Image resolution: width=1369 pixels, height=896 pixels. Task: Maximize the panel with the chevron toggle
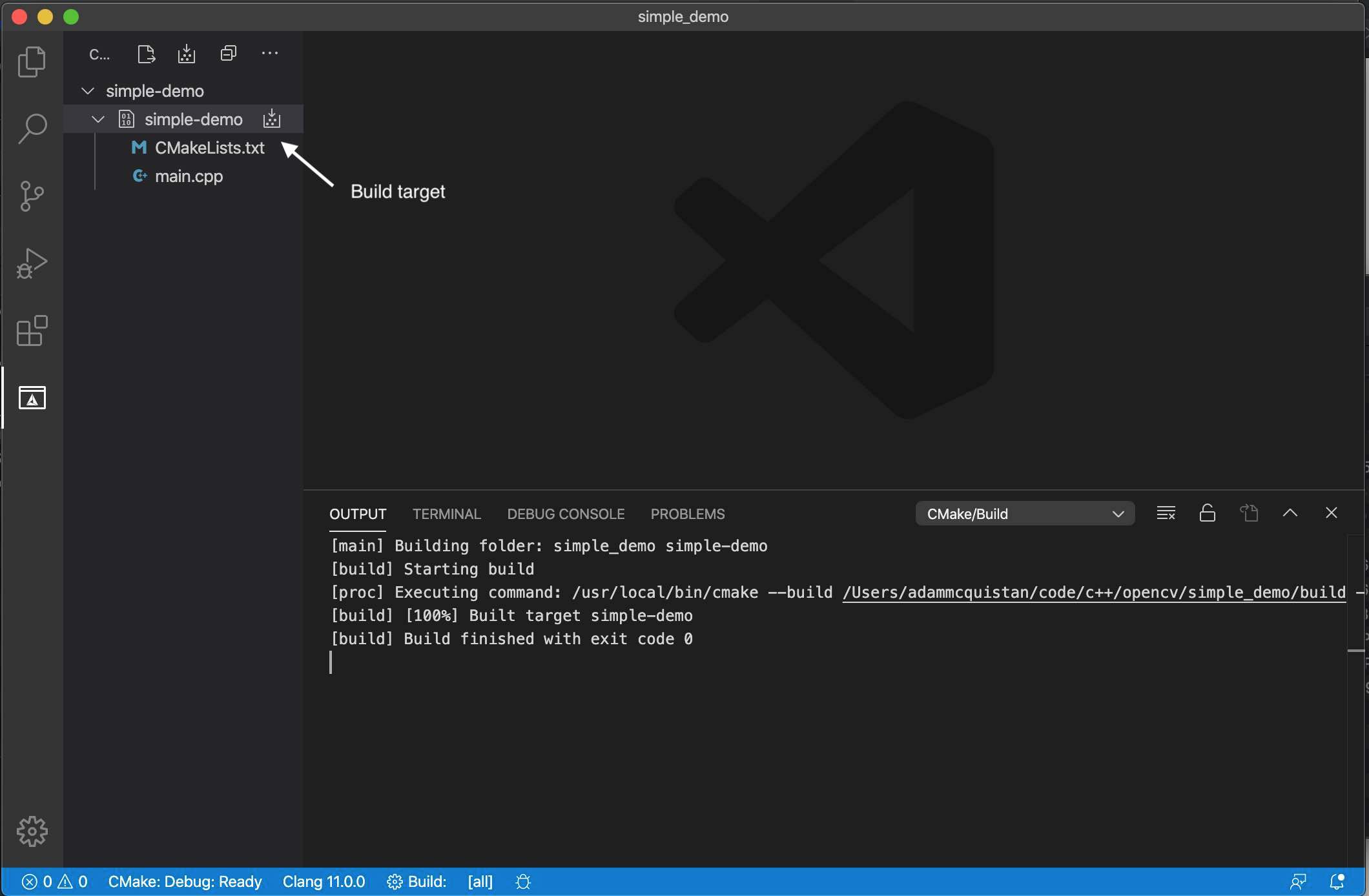coord(1290,513)
